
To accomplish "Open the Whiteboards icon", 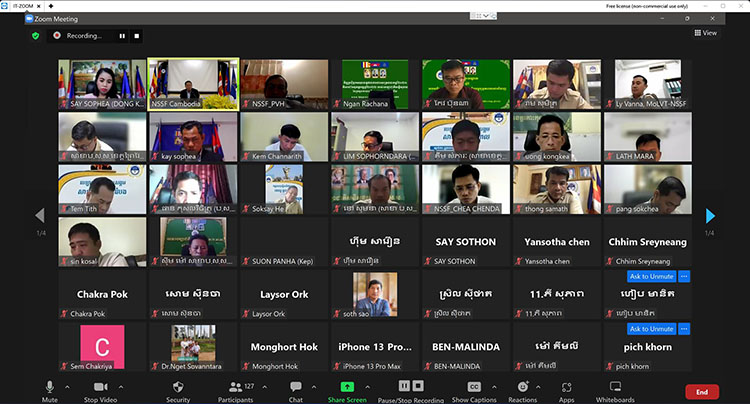I will pyautogui.click(x=615, y=386).
